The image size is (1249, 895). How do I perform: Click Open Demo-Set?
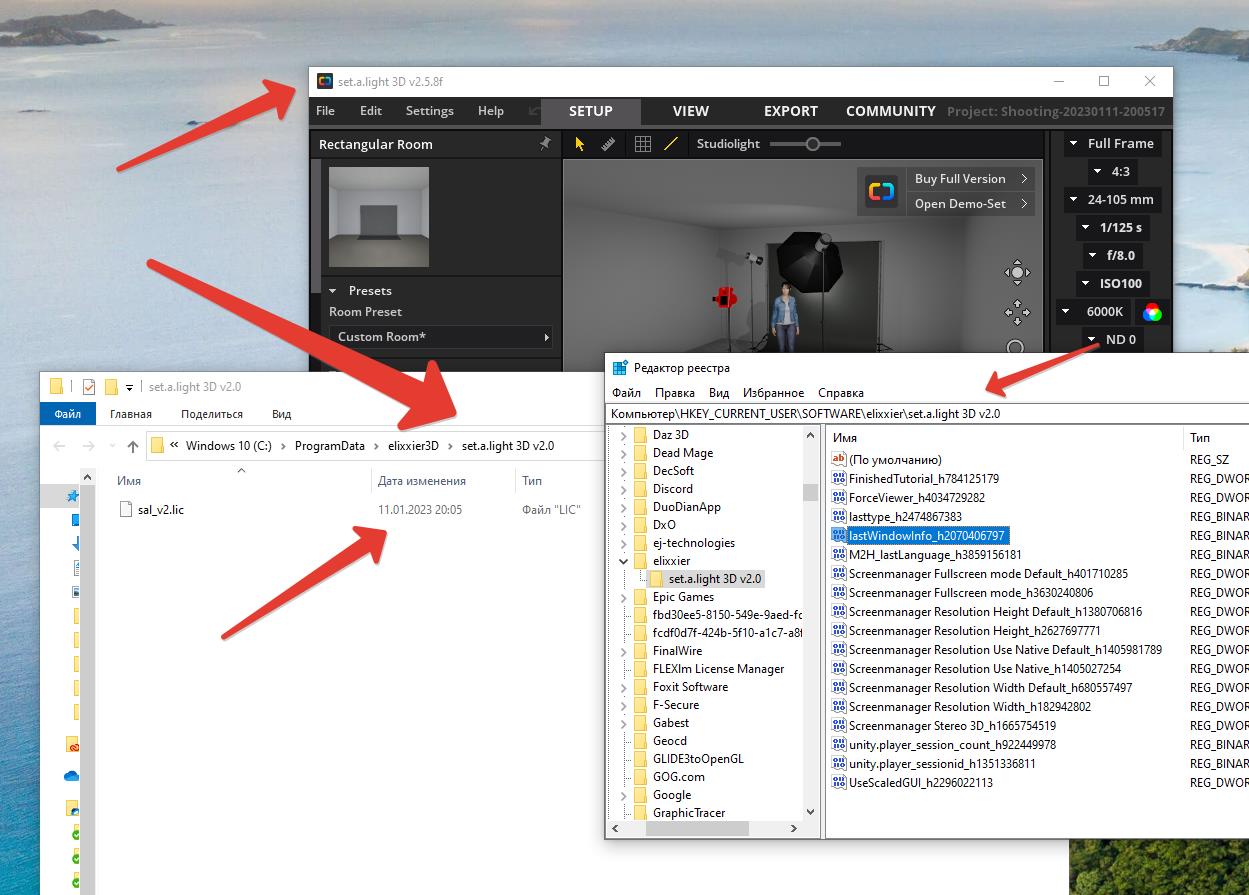point(970,203)
